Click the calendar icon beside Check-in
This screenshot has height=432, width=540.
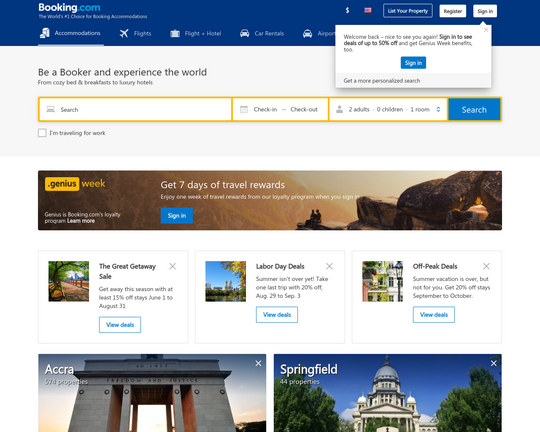(244, 110)
